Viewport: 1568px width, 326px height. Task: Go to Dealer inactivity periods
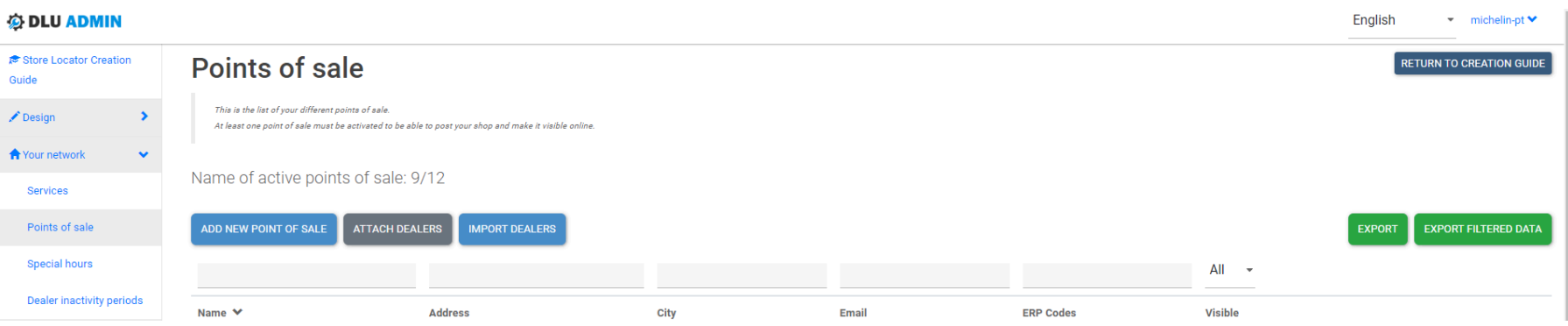point(85,301)
